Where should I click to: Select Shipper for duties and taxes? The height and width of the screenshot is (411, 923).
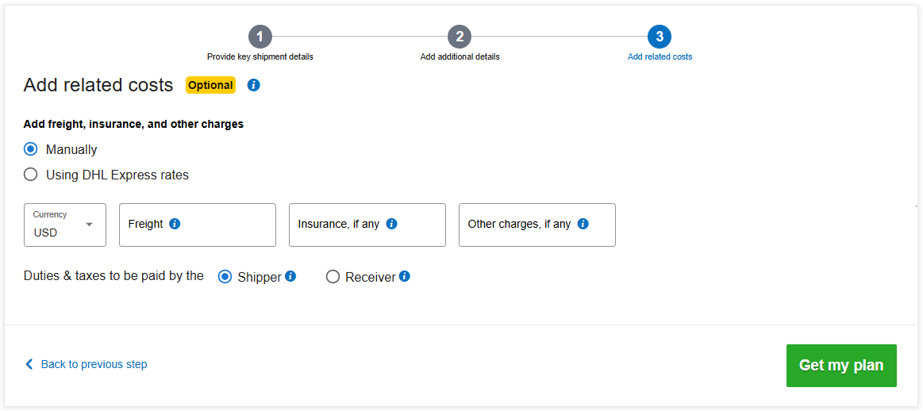[x=225, y=277]
